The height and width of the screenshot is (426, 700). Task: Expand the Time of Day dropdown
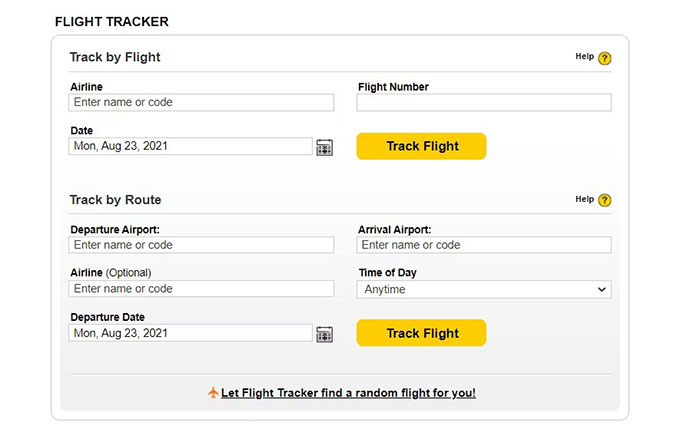click(484, 289)
